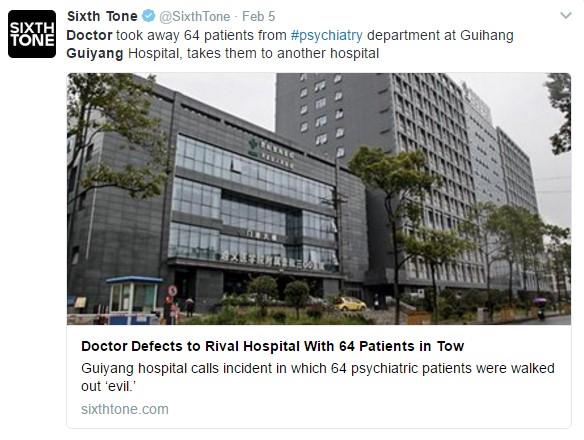Click the sixthtone.com domain link
Screen dimensions: 584x440
125,409
